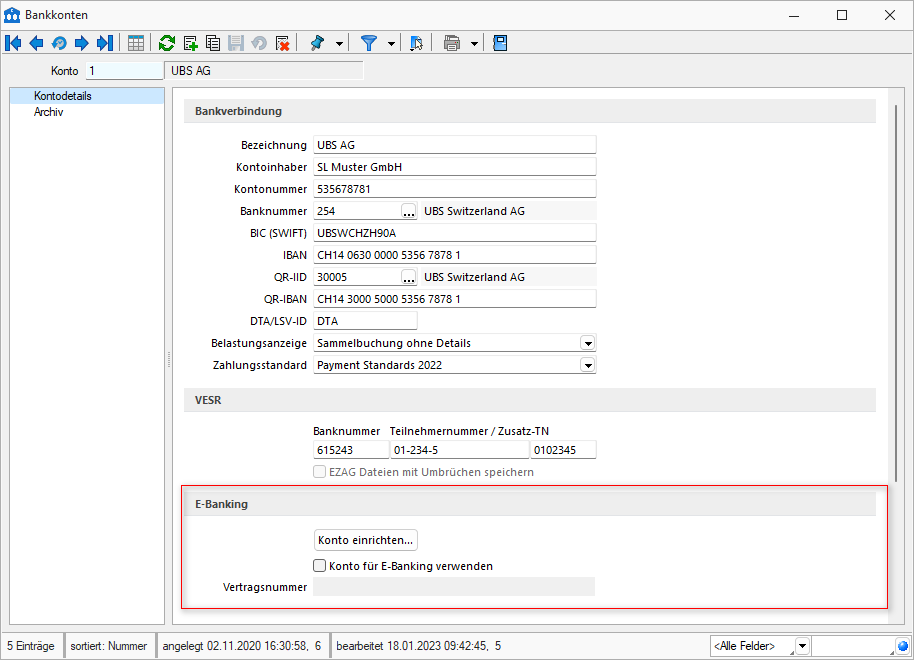
Task: Enable Konto für E-Banking verwenden
Action: [319, 566]
